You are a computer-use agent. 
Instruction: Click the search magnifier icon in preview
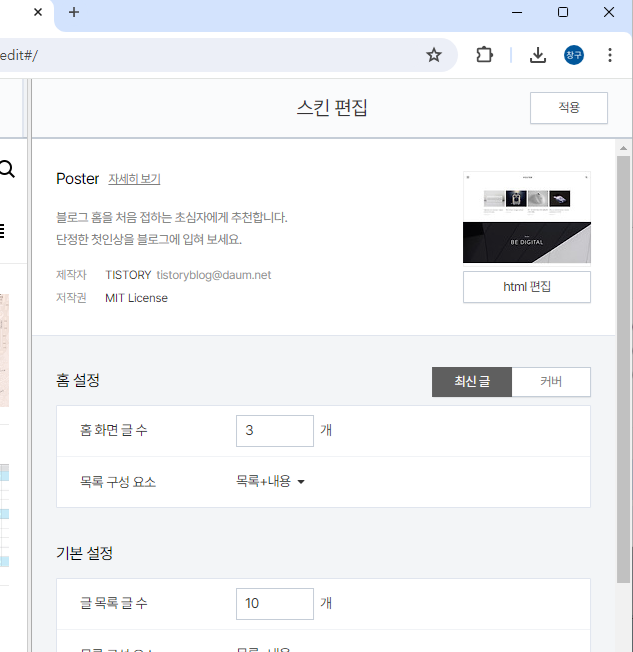coord(7,169)
